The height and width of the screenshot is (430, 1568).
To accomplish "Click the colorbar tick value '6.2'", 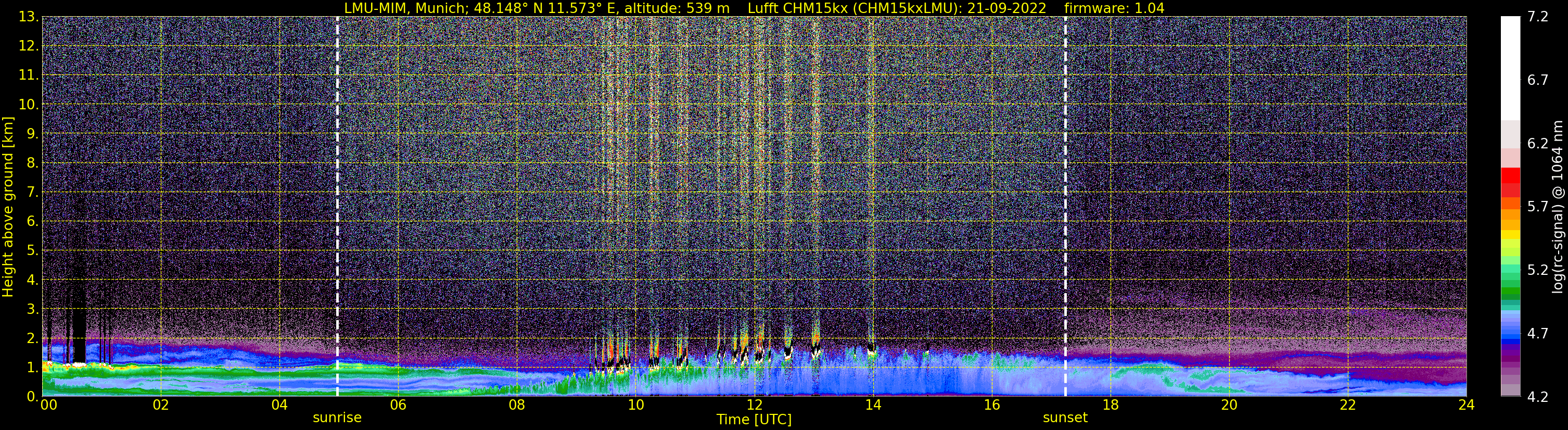I will (1538, 144).
